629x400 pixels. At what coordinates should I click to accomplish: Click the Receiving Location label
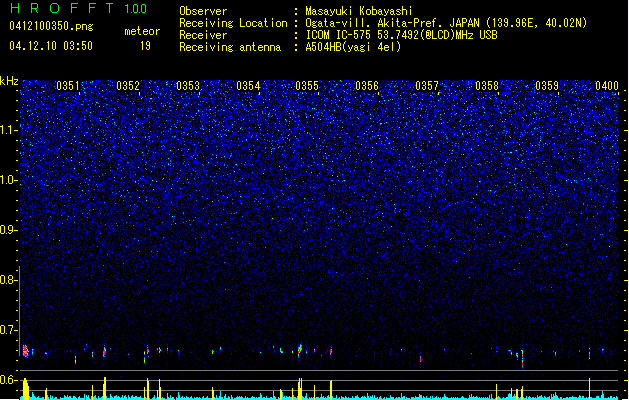click(x=233, y=23)
